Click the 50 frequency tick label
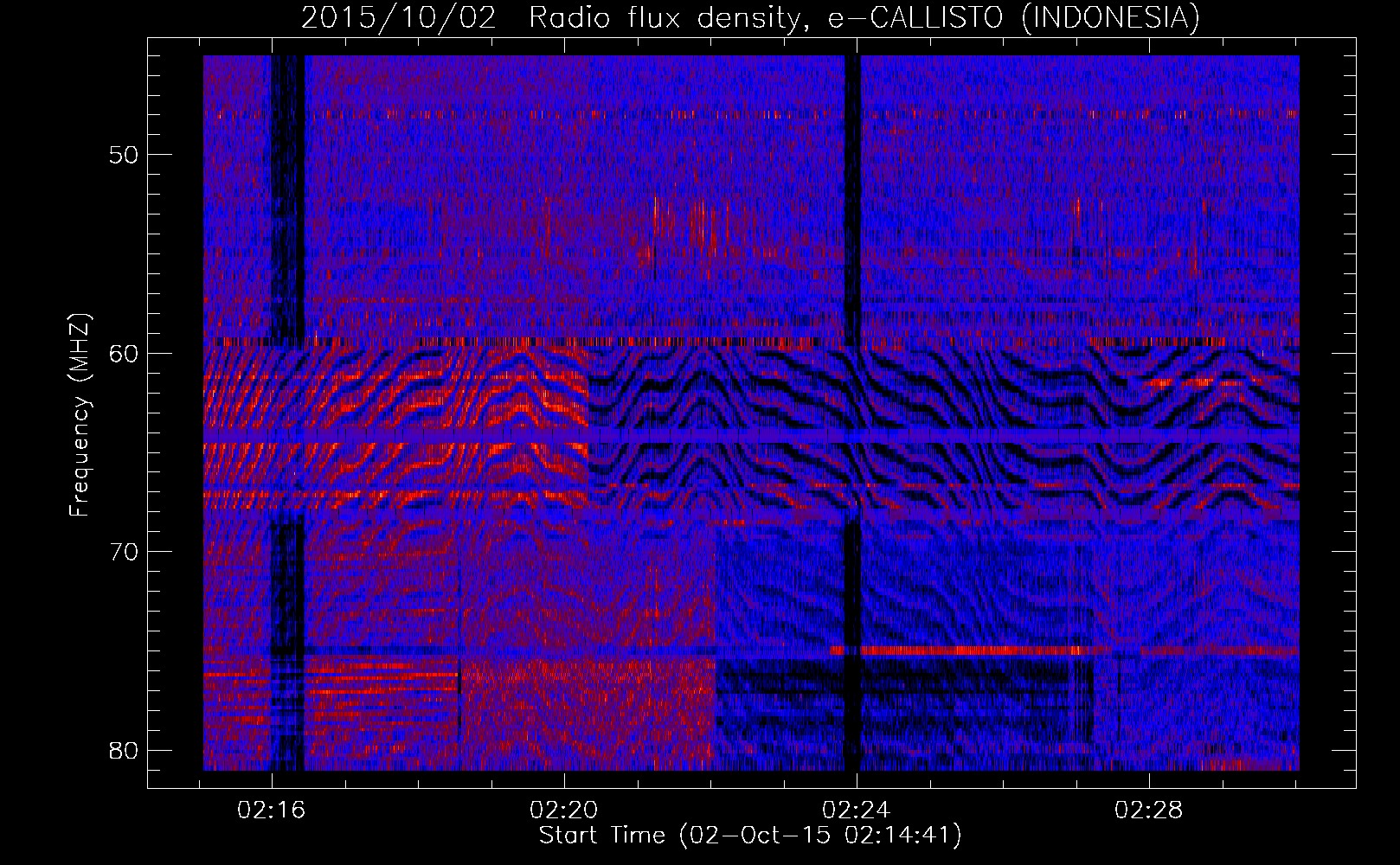 pos(125,155)
